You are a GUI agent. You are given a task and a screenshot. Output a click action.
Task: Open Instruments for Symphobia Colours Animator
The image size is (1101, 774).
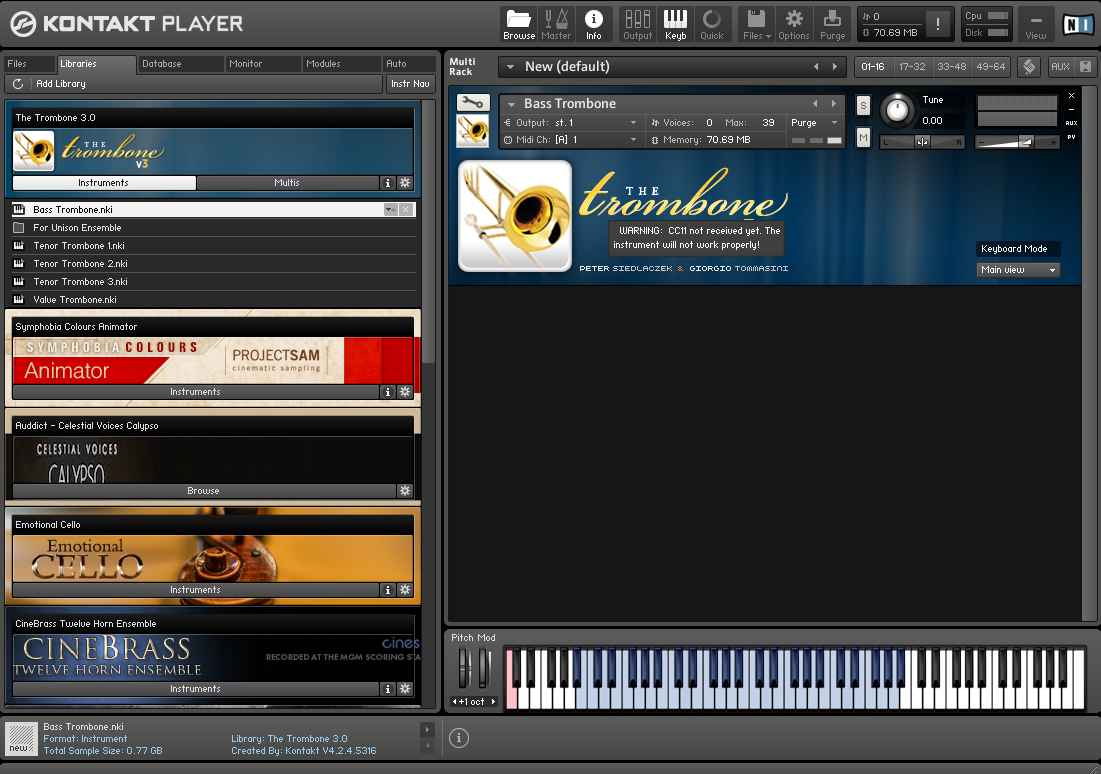point(196,392)
